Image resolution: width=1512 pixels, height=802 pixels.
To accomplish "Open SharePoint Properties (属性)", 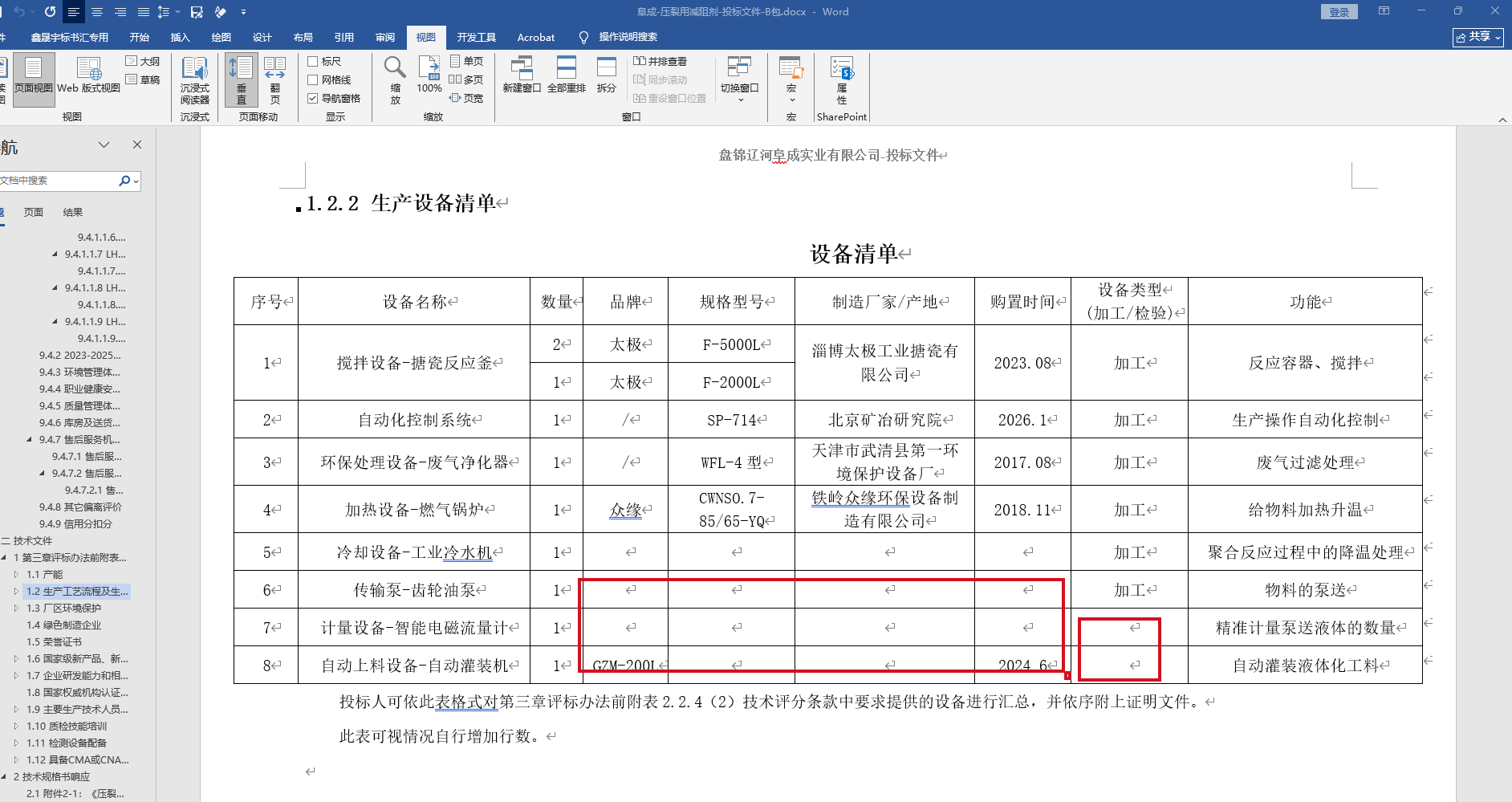I will click(x=842, y=80).
